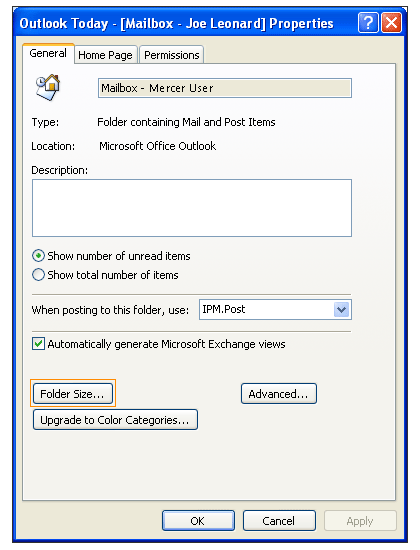This screenshot has width=420, height=550.
Task: Switch to the Home Page tab
Action: point(105,55)
